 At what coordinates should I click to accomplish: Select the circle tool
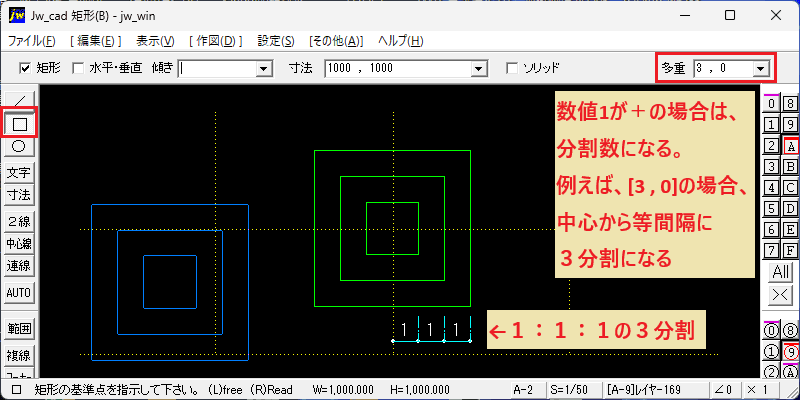19,147
